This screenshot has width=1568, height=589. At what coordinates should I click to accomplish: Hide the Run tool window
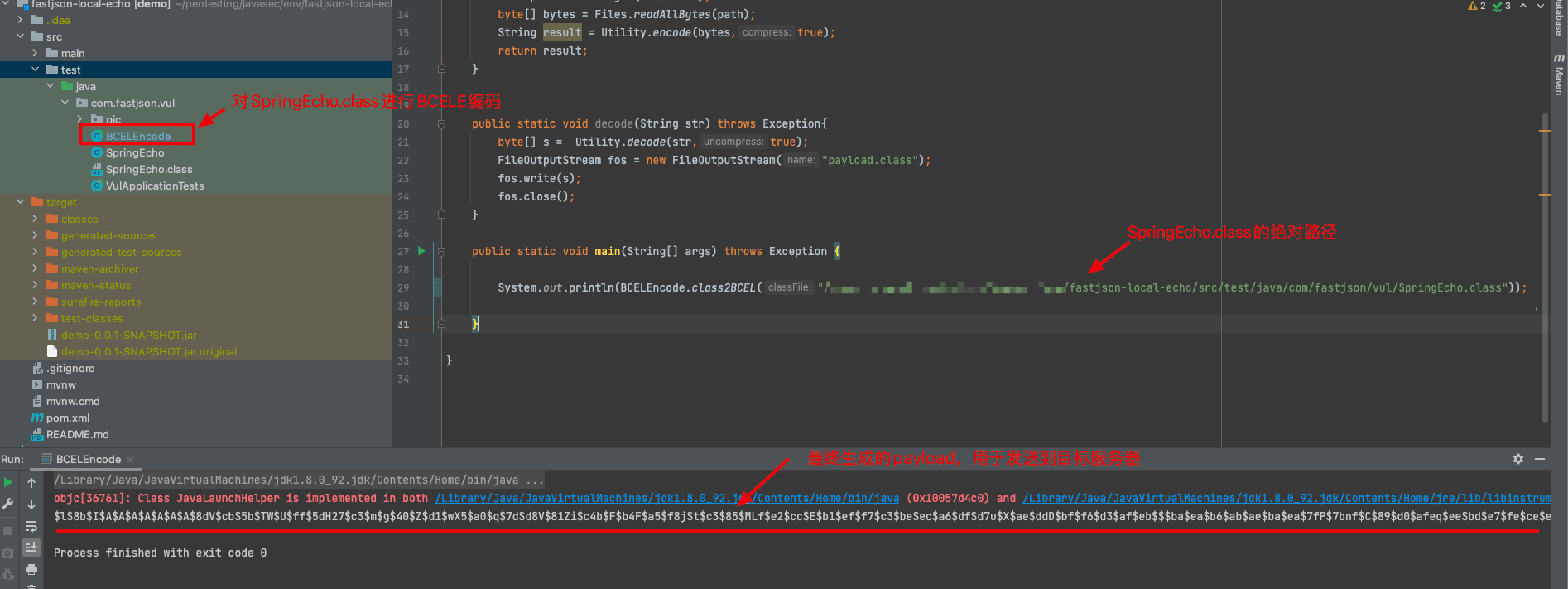1540,459
